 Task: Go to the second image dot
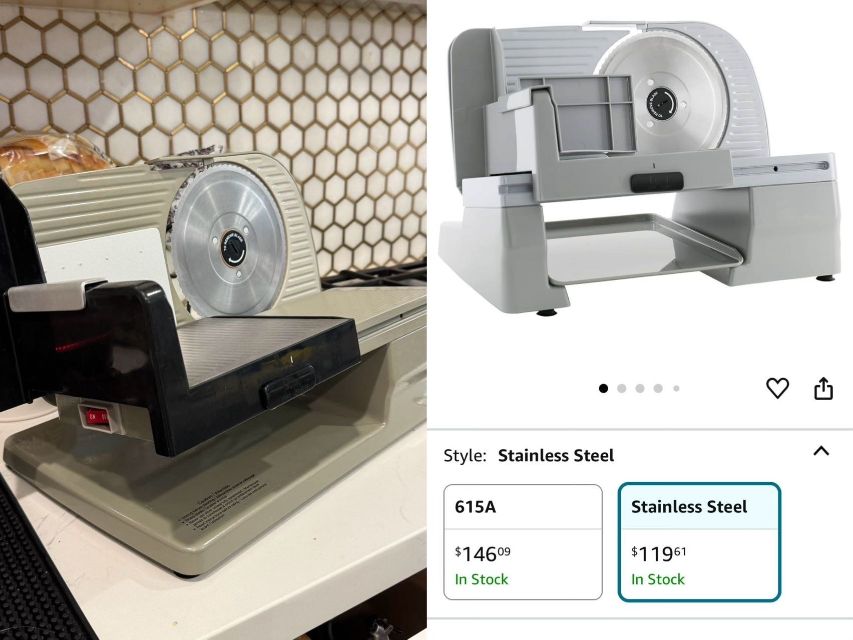(x=621, y=388)
